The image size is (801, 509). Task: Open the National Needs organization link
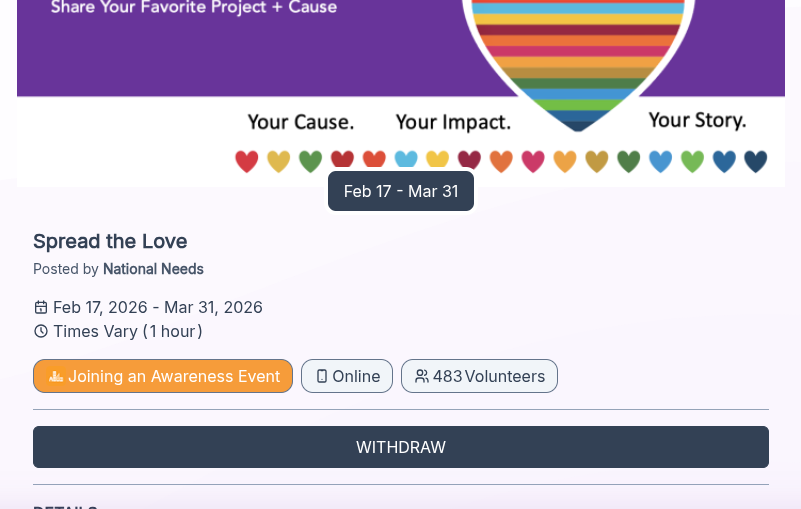(153, 269)
